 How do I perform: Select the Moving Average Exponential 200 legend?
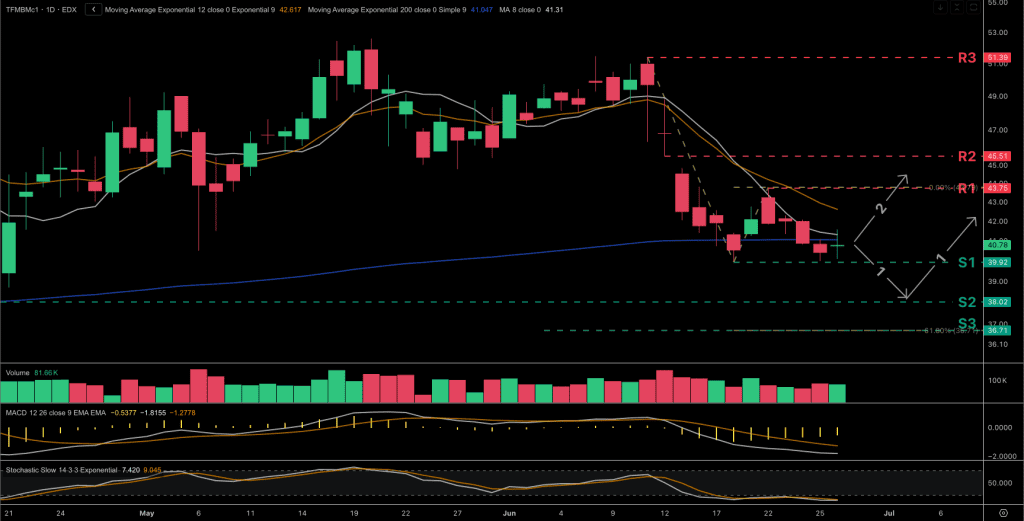click(387, 10)
